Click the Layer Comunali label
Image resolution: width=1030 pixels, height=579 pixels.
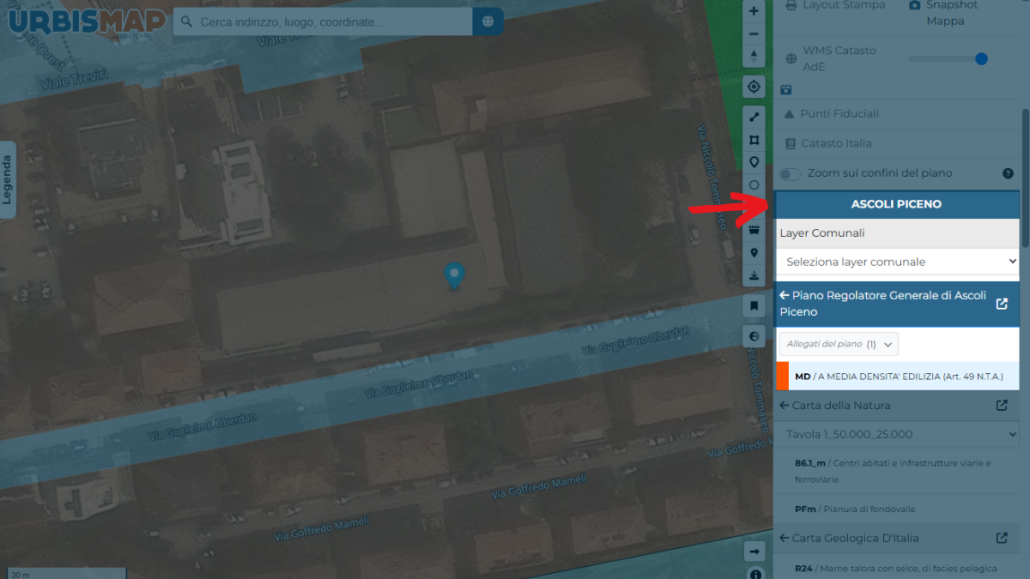822,233
